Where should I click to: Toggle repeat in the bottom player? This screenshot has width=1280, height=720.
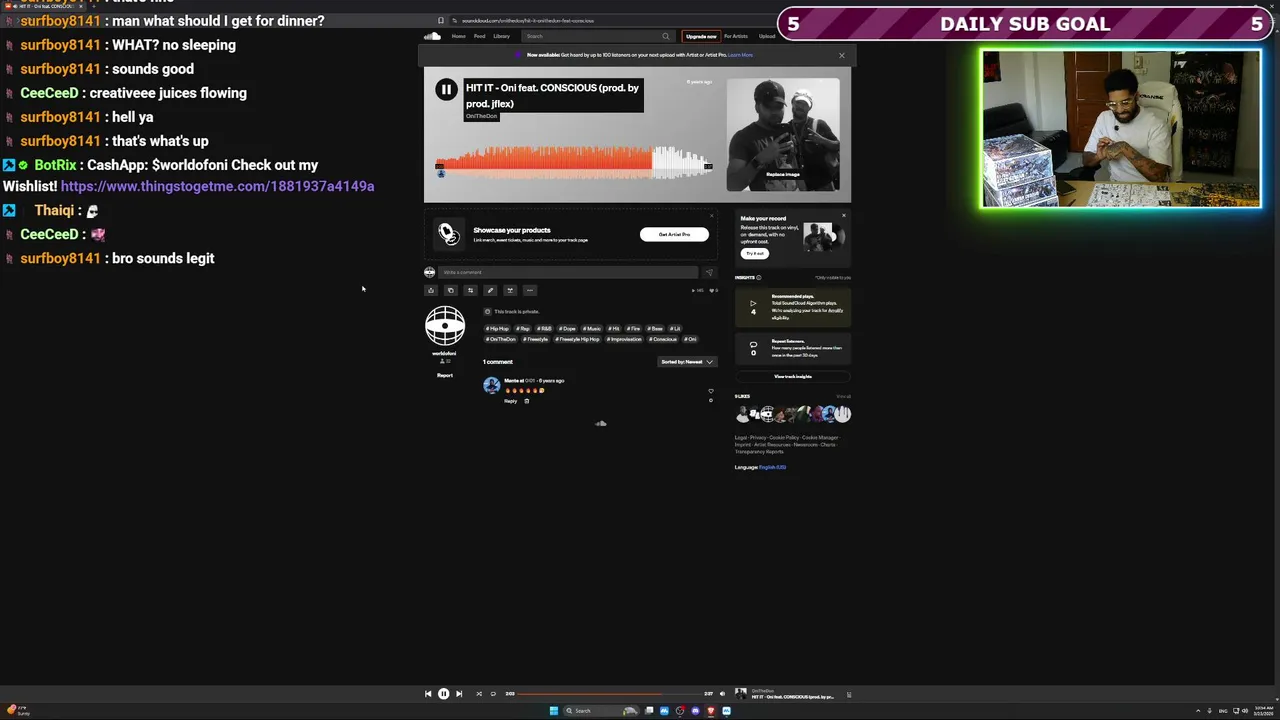493,694
